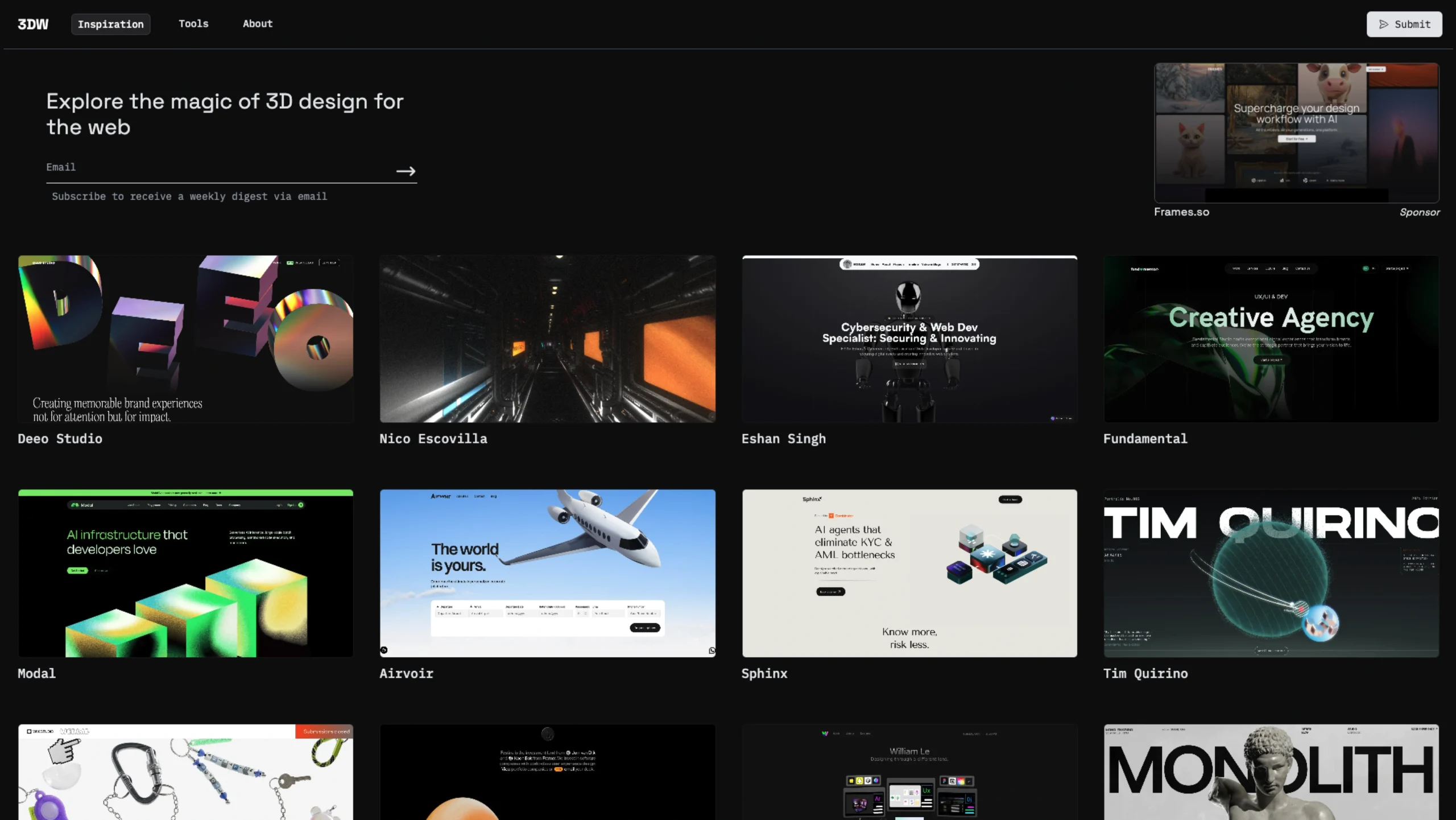
Task: Open the keychains and carabiner thumbnail
Action: [186, 772]
